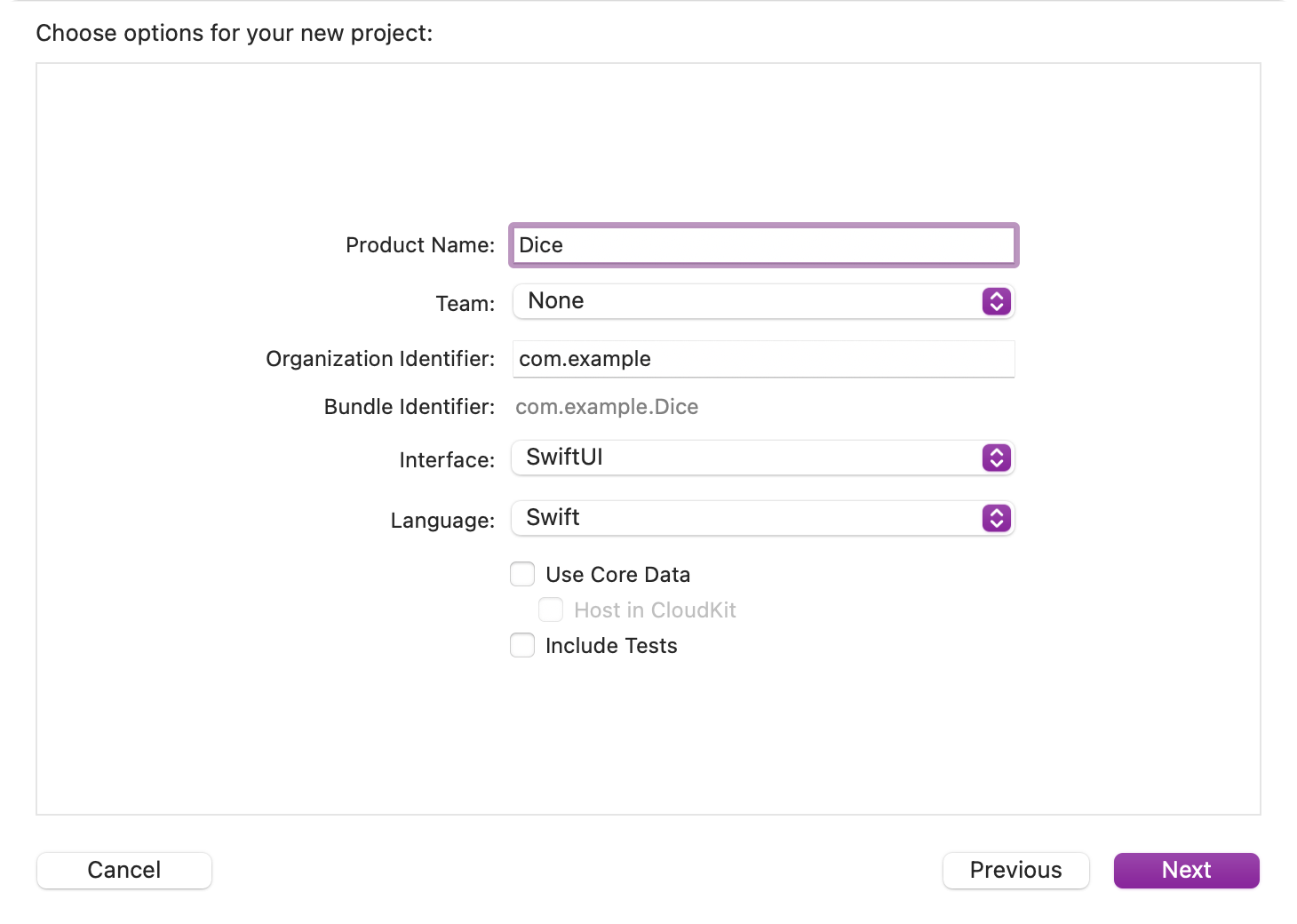The height and width of the screenshot is (924, 1297).
Task: Click the Organization Identifier field
Action: [x=763, y=359]
